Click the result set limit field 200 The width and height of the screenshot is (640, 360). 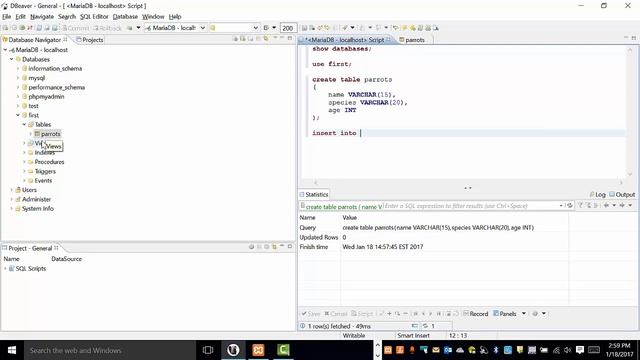288,28
